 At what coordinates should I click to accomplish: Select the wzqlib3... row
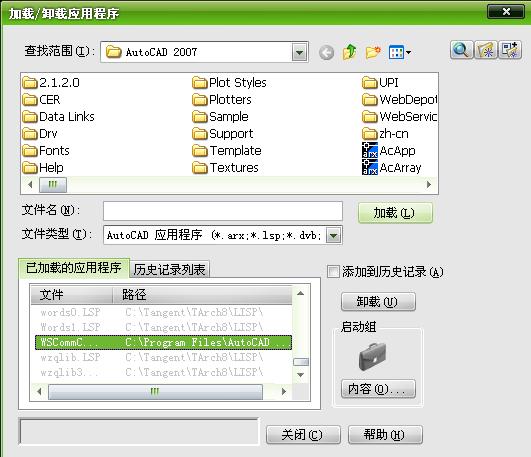coord(163,372)
